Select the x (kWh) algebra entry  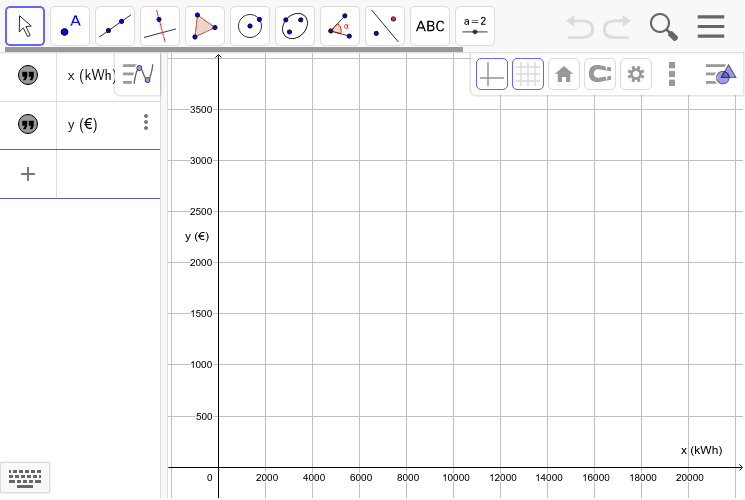coord(90,76)
